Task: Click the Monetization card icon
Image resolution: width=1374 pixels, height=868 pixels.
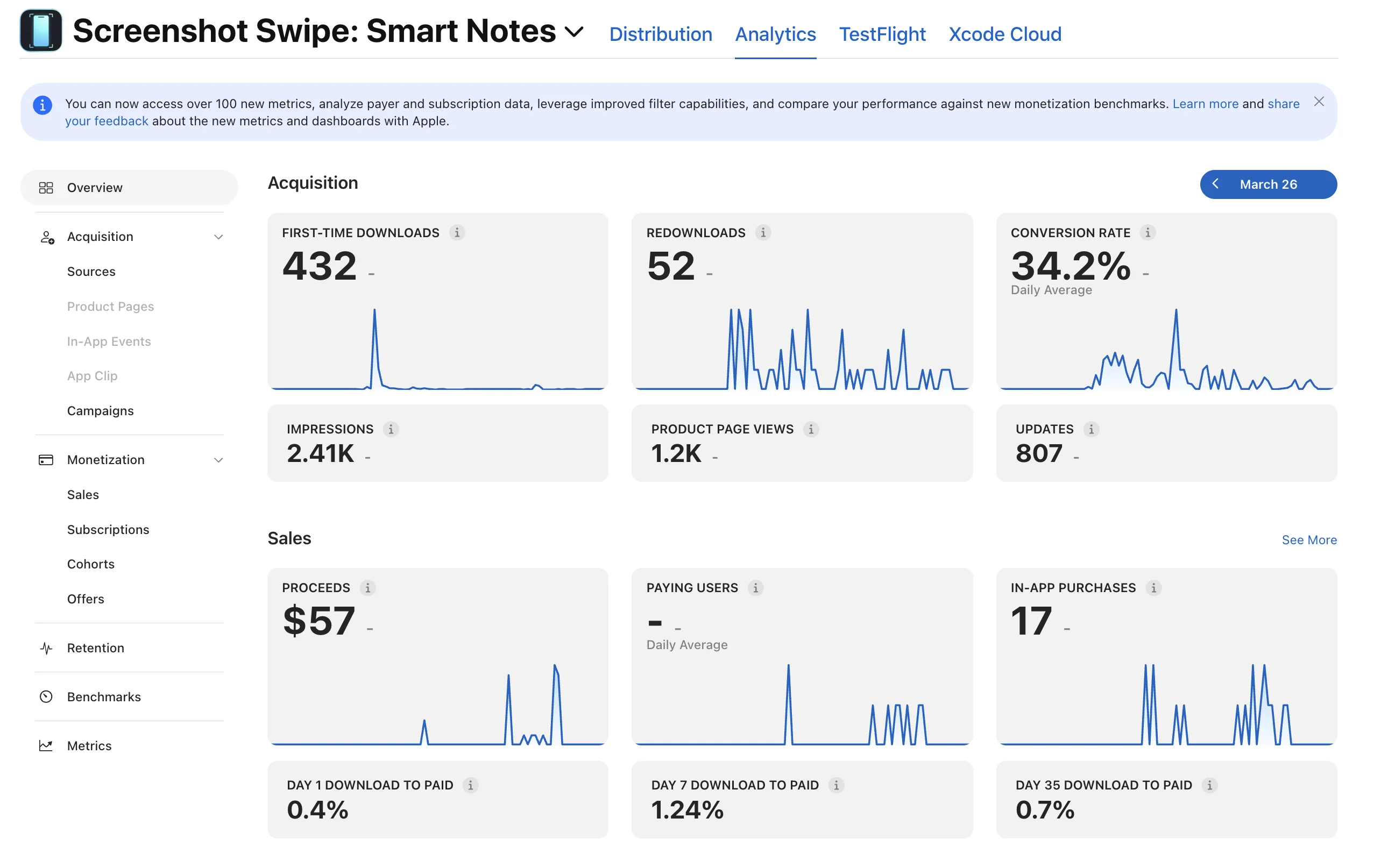Action: [x=46, y=460]
